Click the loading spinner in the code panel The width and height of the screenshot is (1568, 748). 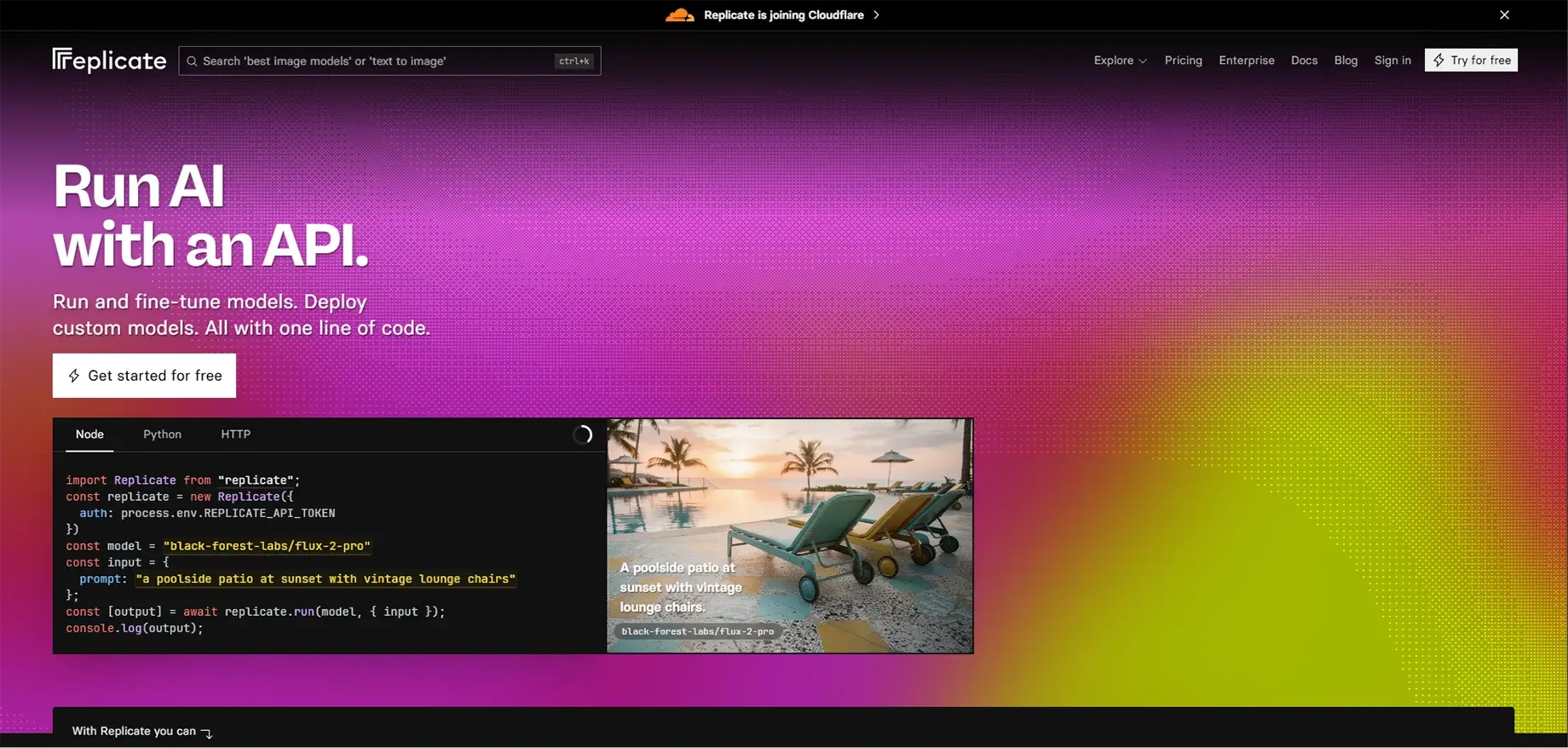[x=583, y=434]
